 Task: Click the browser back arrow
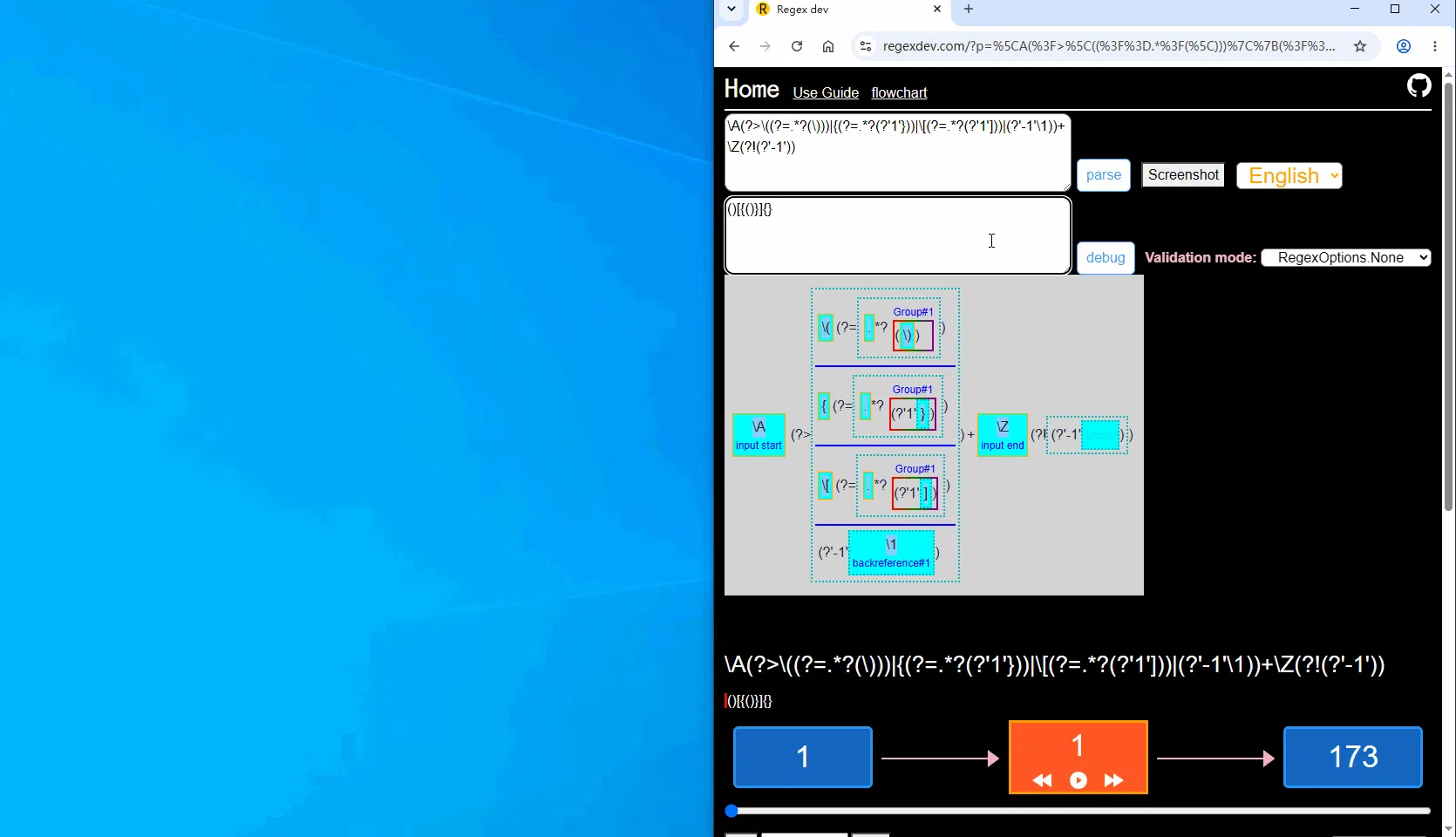(x=734, y=46)
